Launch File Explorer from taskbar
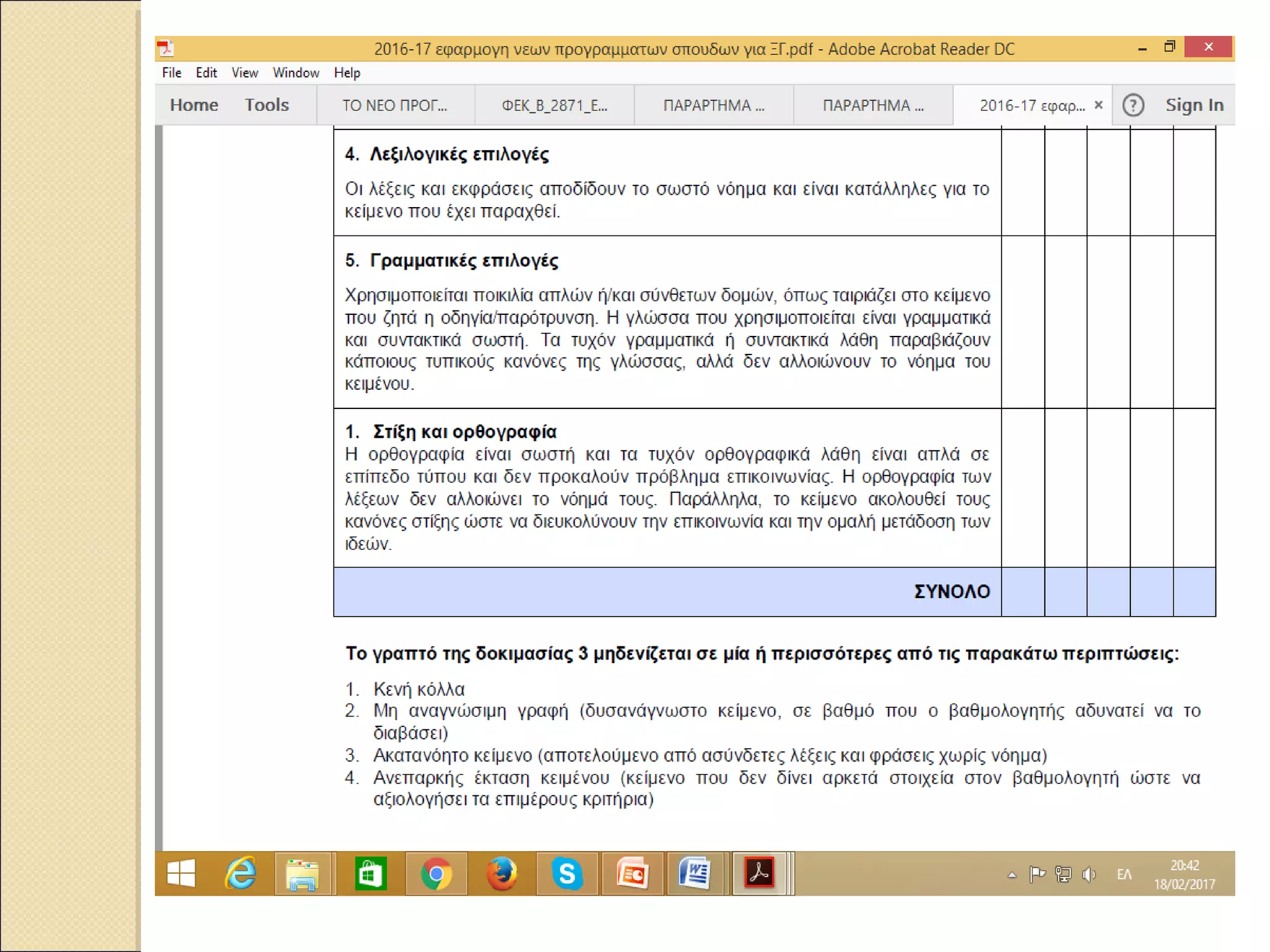Screen dimensions: 1270x952 tap(303, 874)
